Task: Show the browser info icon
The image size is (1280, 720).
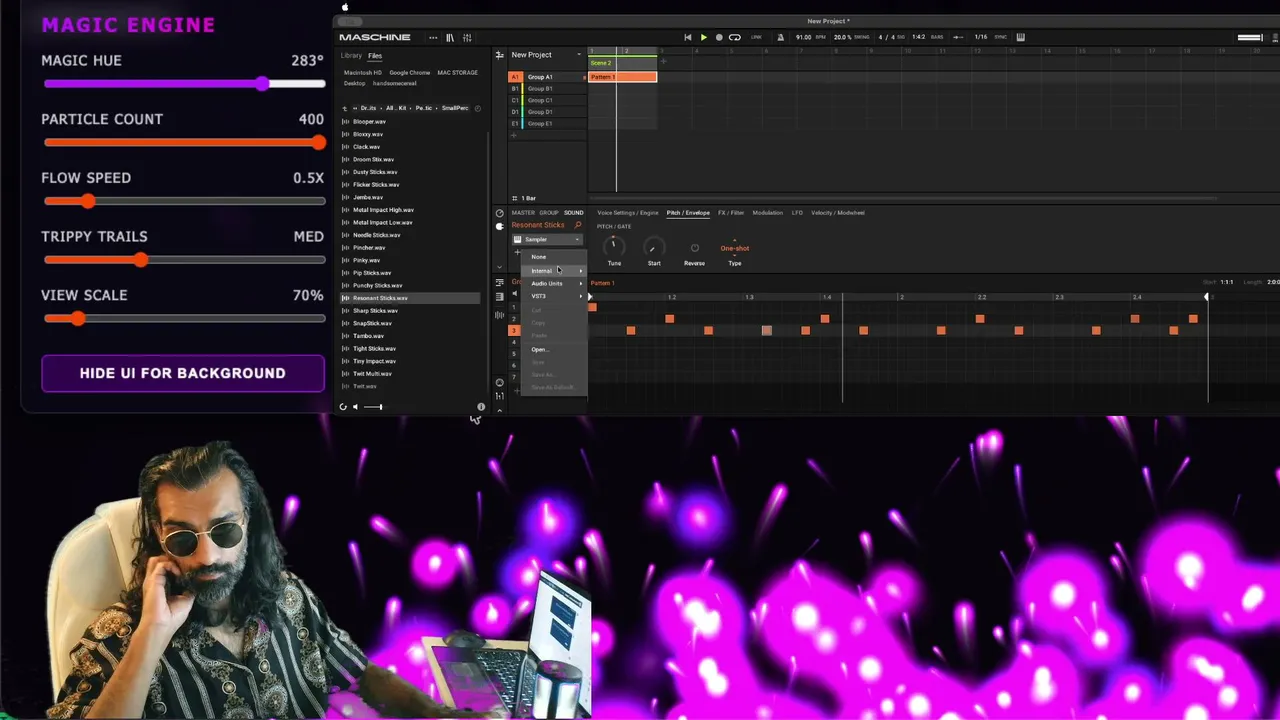Action: click(481, 407)
